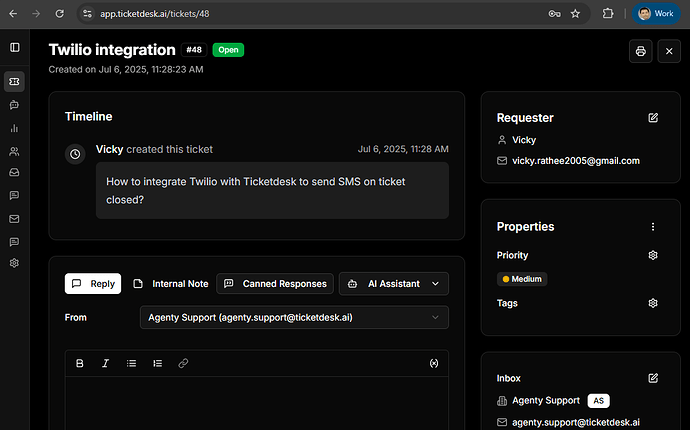
Task: Open the Work profile menu
Action: pyautogui.click(x=656, y=14)
